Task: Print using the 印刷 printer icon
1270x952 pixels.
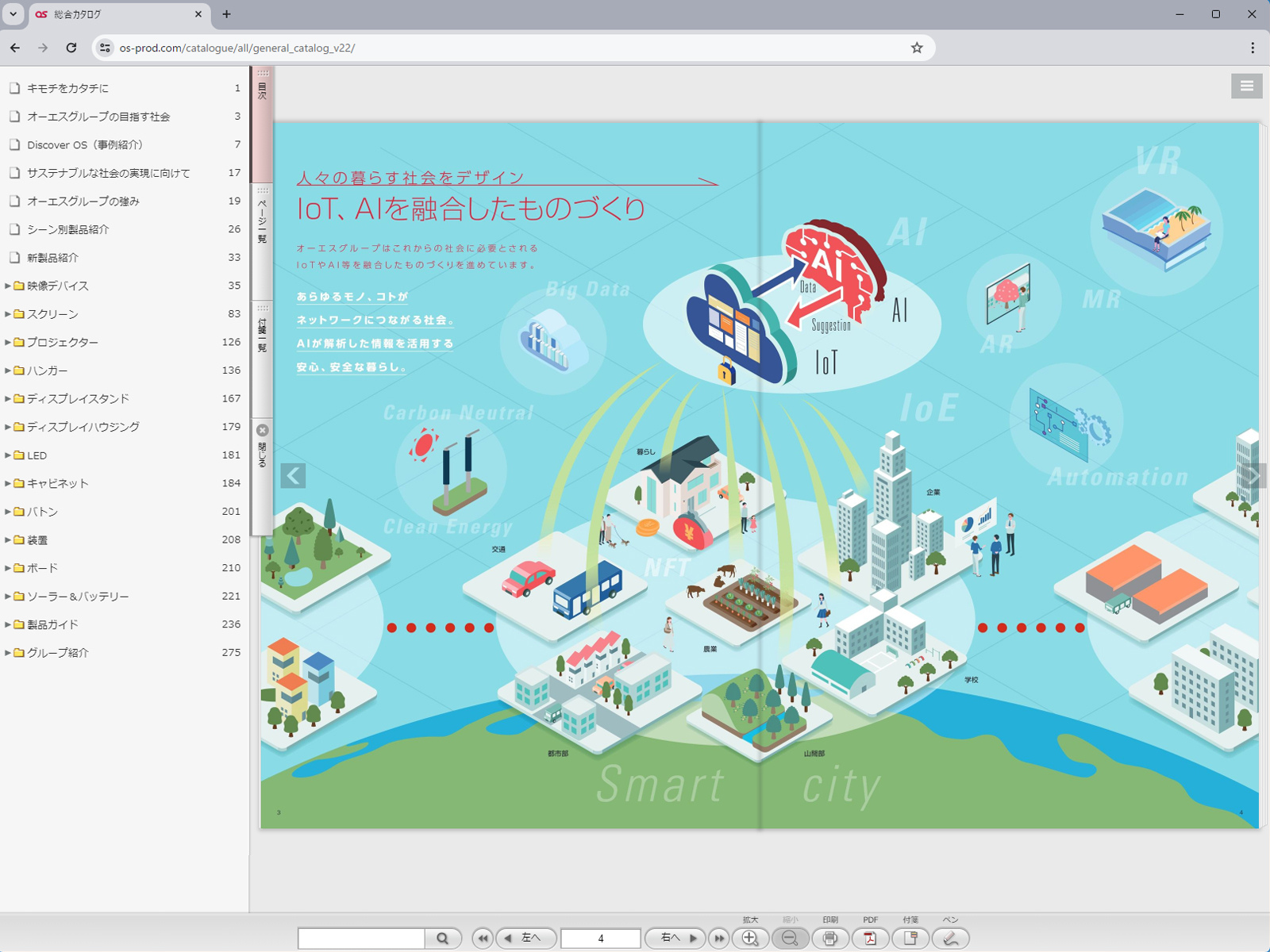Action: [x=830, y=939]
